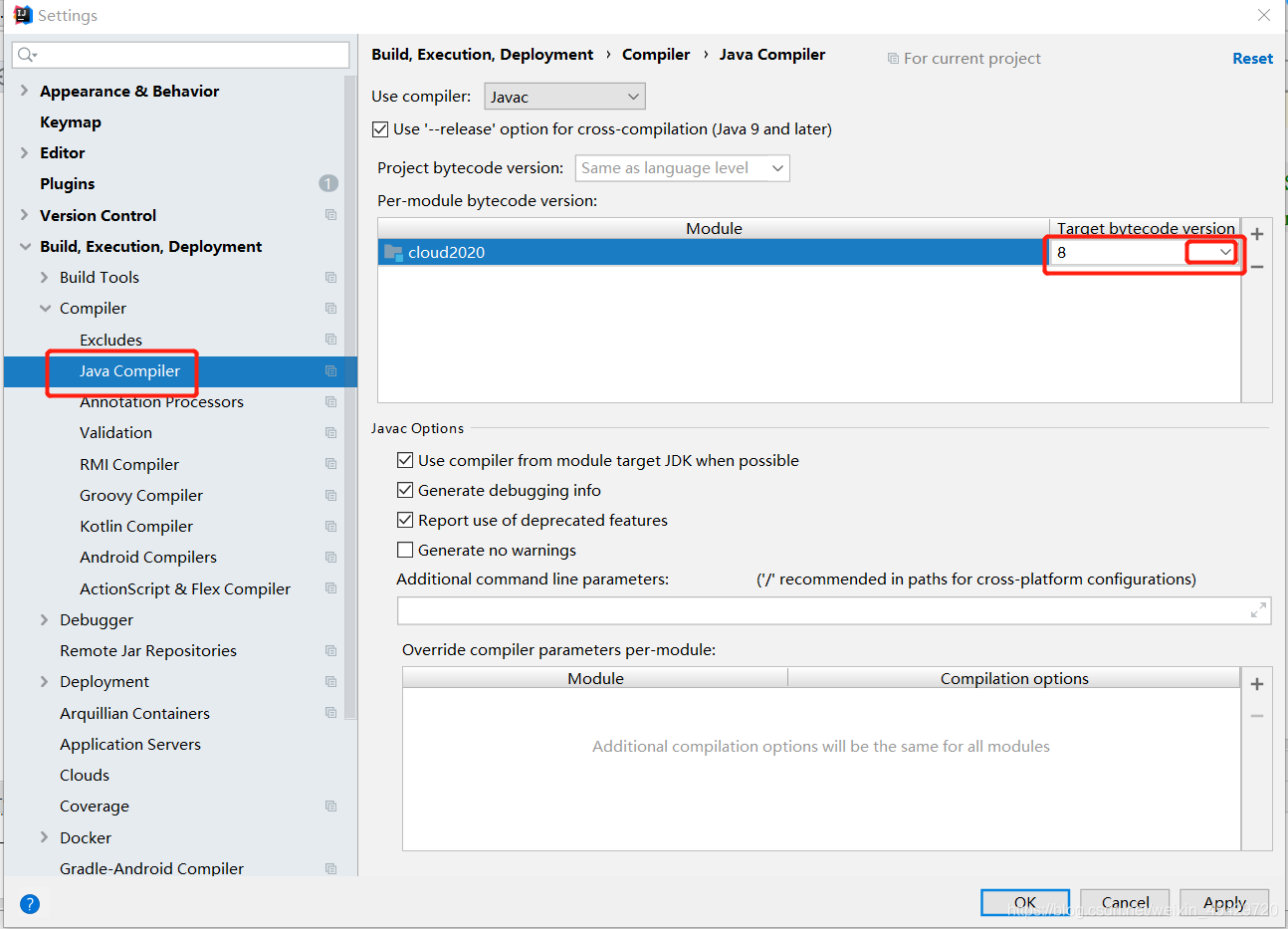Click Compiler in the breadcrumb
Screen dimensions: 1288x929
656,55
